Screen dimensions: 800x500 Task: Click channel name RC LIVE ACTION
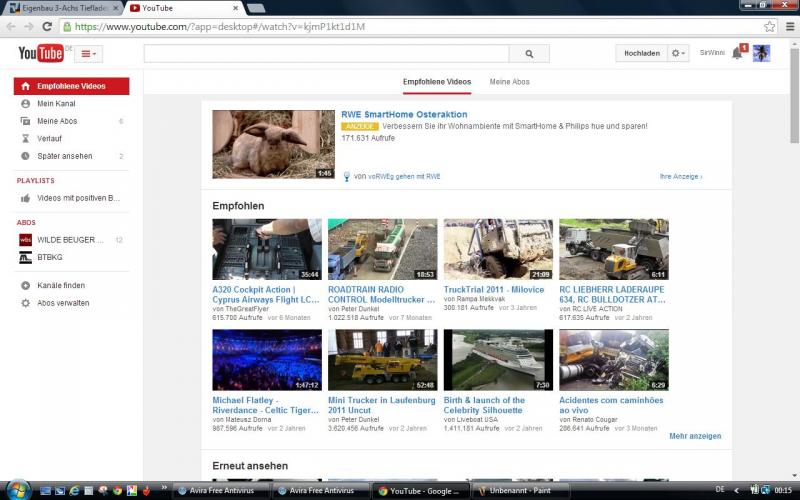[x=597, y=309]
